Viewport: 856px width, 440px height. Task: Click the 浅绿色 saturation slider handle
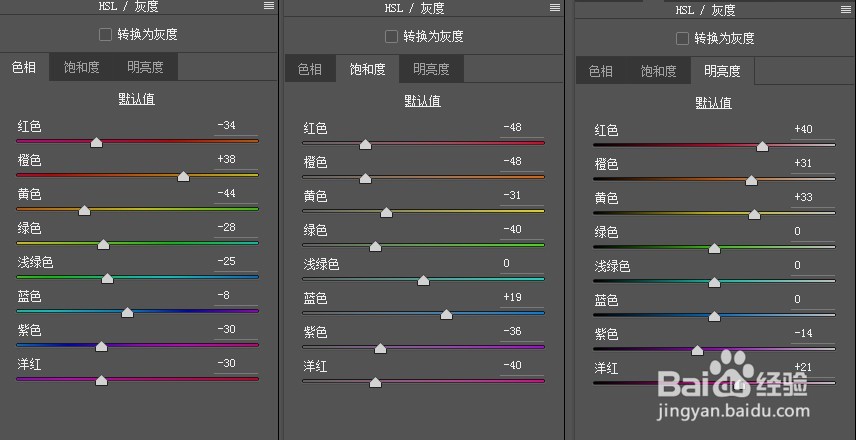[423, 281]
